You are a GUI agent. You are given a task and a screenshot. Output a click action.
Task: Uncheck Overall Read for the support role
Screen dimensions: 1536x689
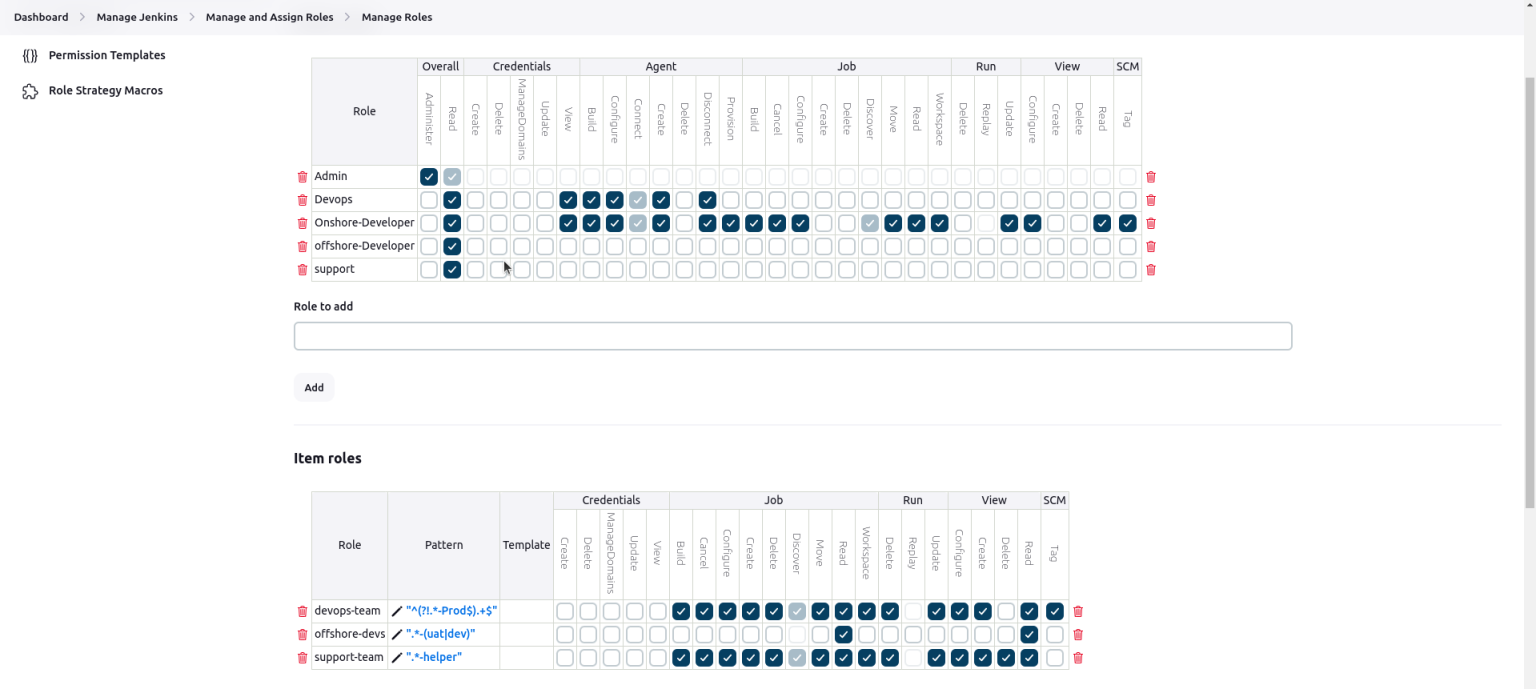click(452, 269)
